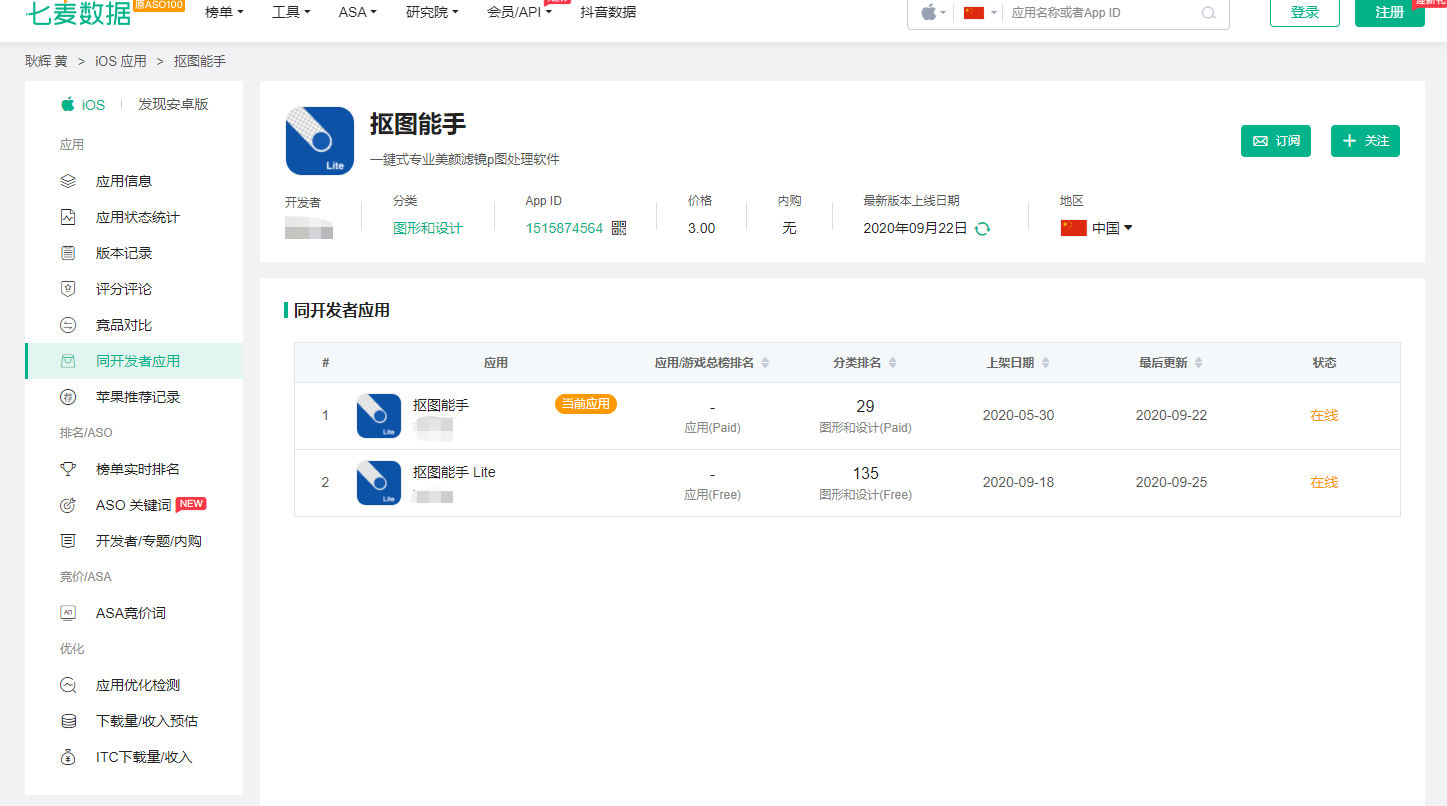Click the 2020-09-22 last update cell
This screenshot has width=1447, height=806.
(1171, 415)
